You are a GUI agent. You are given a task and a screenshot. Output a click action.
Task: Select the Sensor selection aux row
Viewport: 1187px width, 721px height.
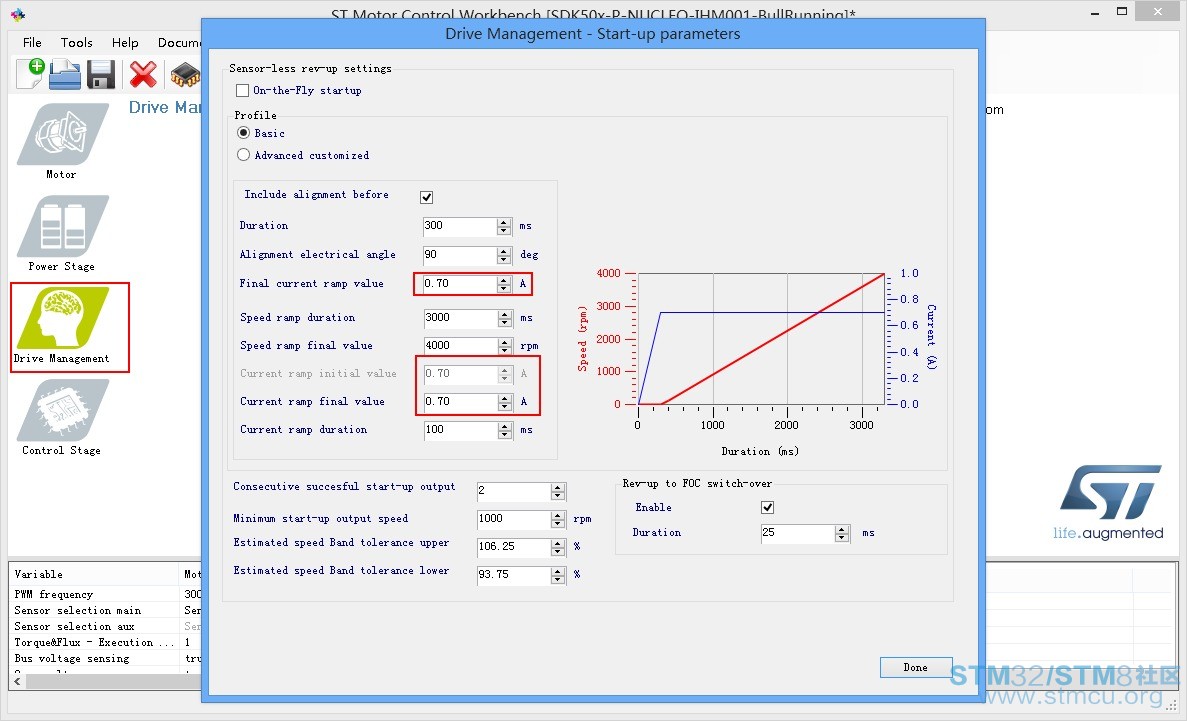coord(106,626)
